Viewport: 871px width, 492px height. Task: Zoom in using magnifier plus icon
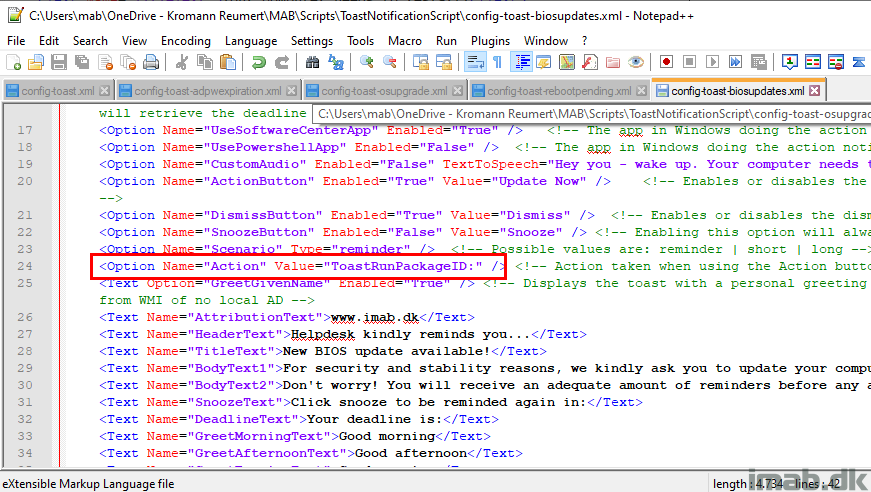point(367,62)
